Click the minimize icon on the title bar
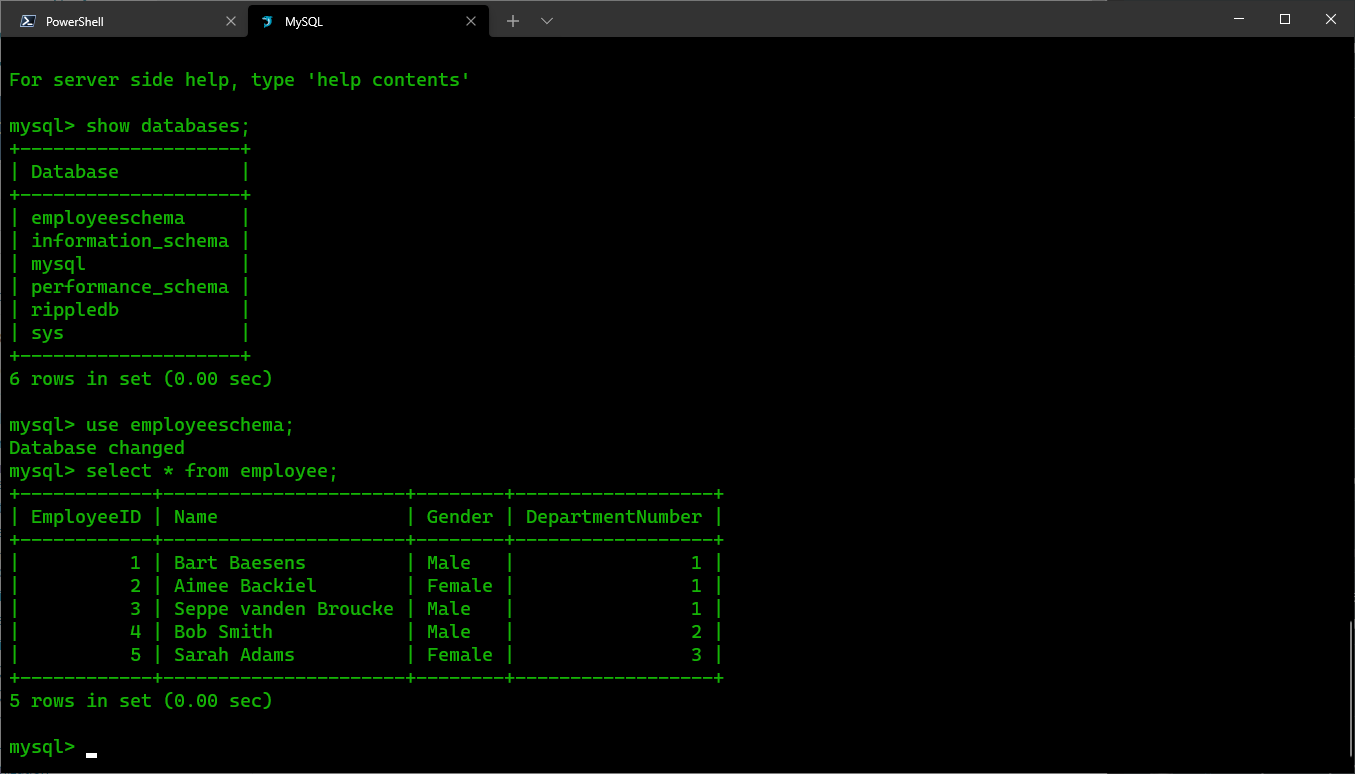The height and width of the screenshot is (774, 1355). (x=1238, y=18)
